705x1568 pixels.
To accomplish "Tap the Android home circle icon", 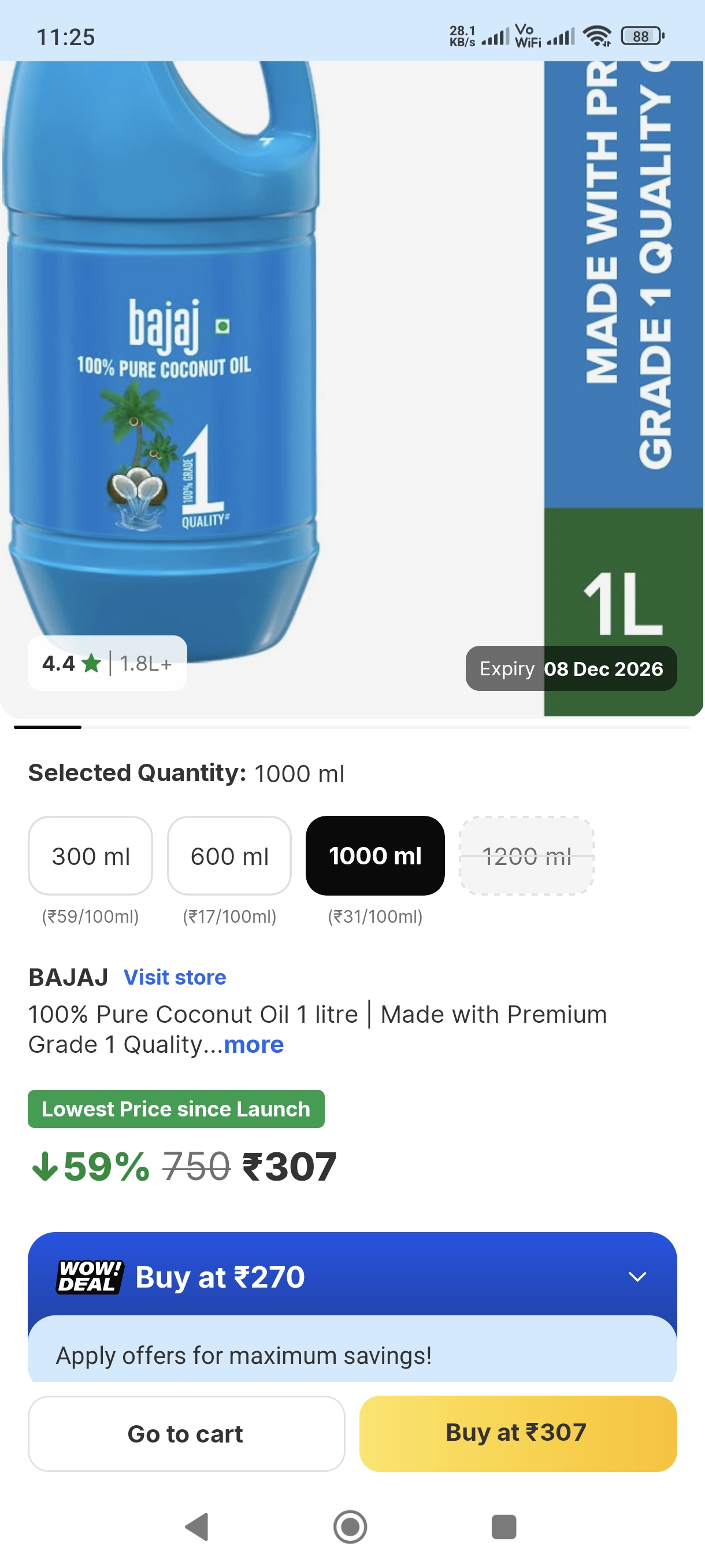I will tap(350, 1526).
